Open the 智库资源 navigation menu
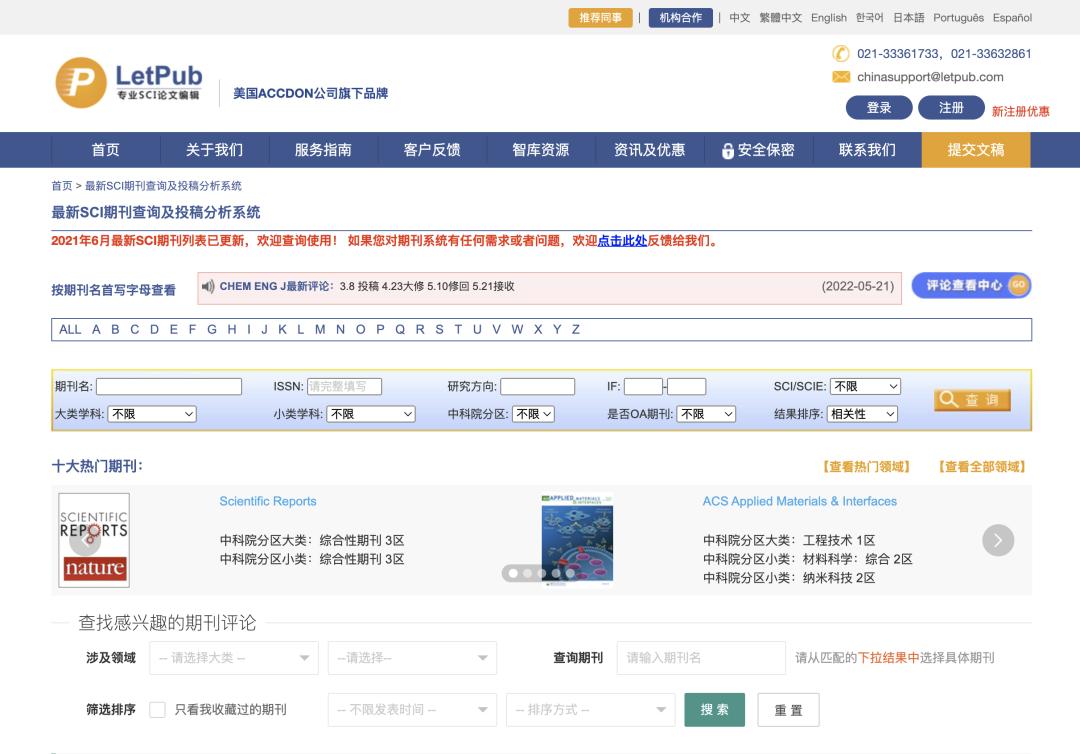1080x754 pixels. click(x=542, y=149)
